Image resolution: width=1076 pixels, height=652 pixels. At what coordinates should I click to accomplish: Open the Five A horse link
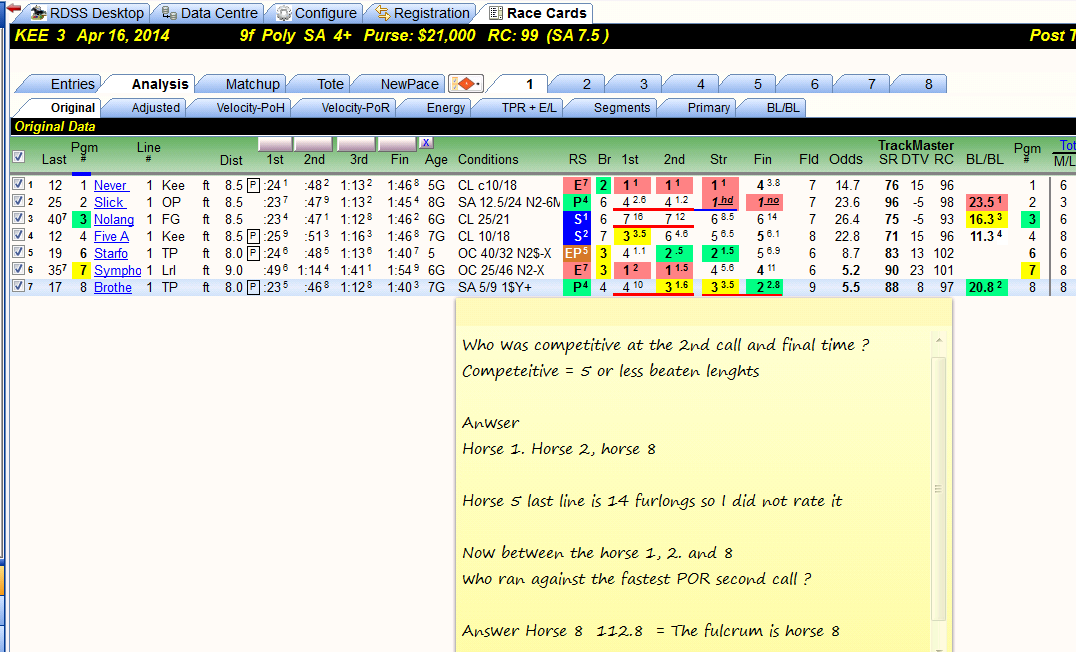(x=111, y=236)
